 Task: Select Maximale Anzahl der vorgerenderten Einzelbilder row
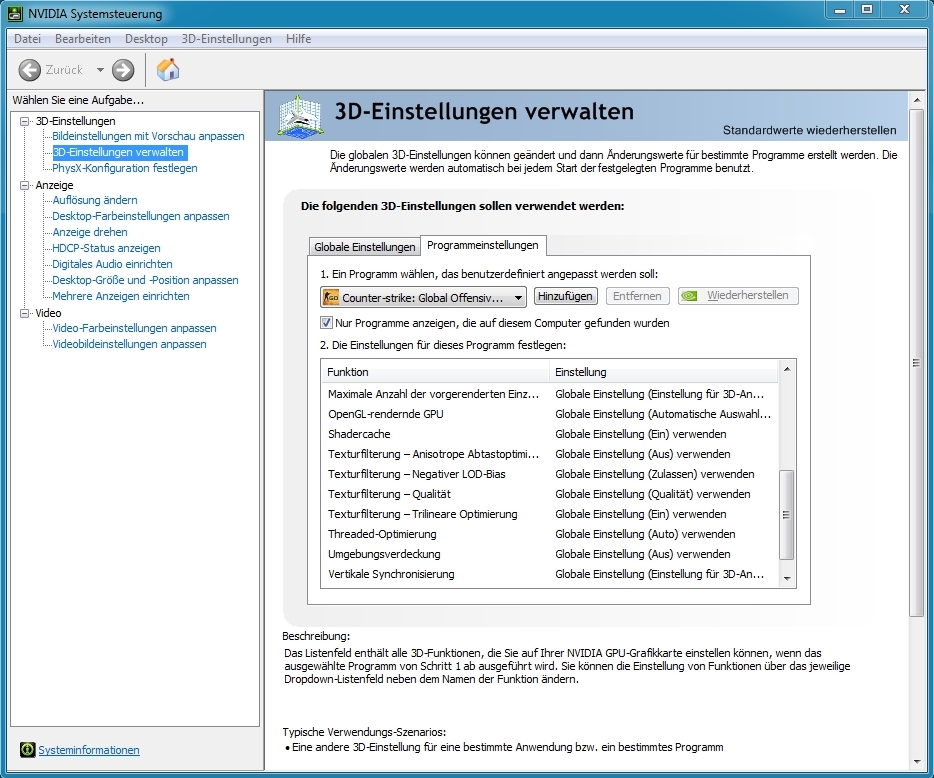point(550,394)
